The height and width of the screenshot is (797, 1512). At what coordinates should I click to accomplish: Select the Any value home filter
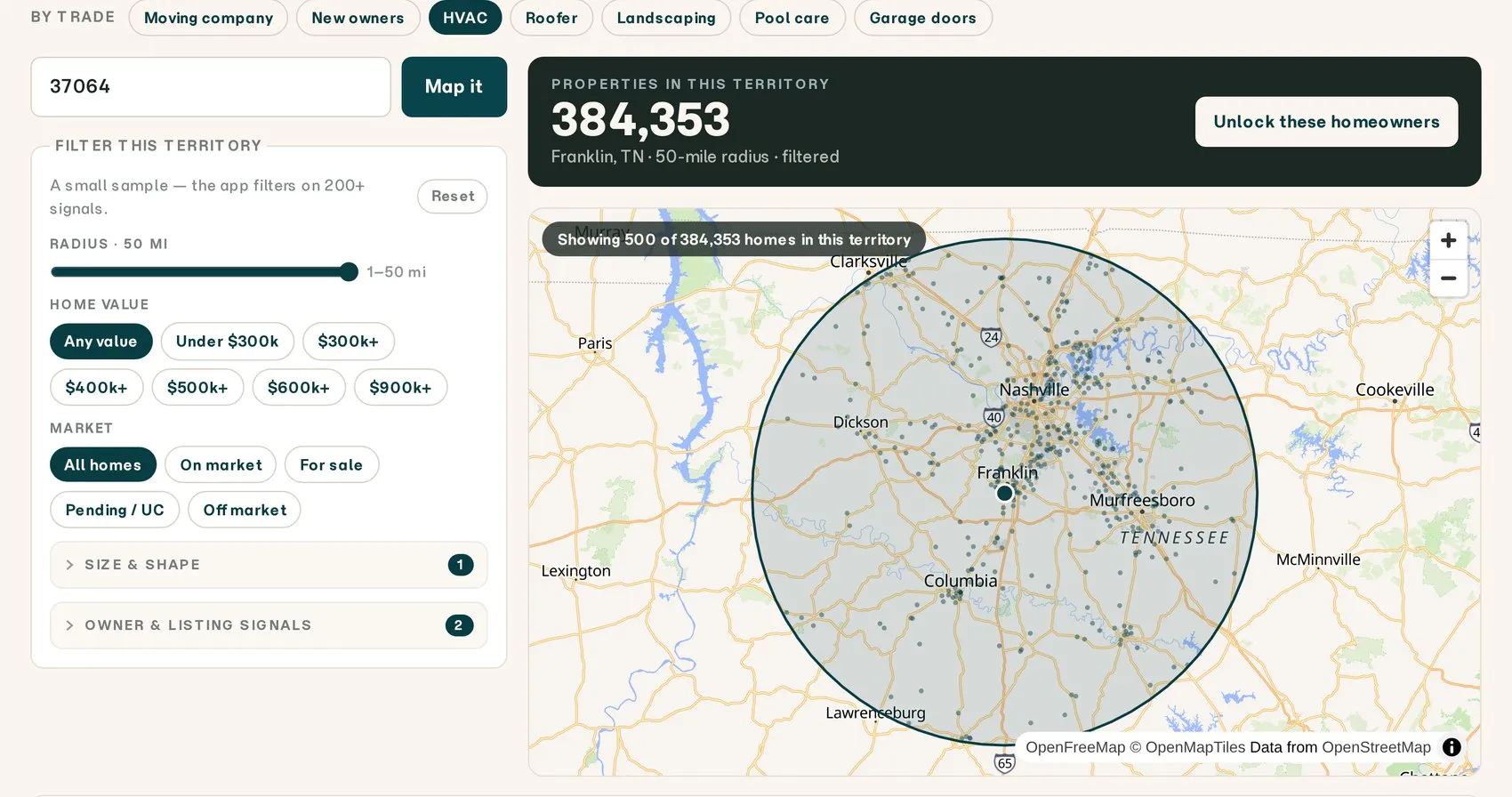point(101,342)
